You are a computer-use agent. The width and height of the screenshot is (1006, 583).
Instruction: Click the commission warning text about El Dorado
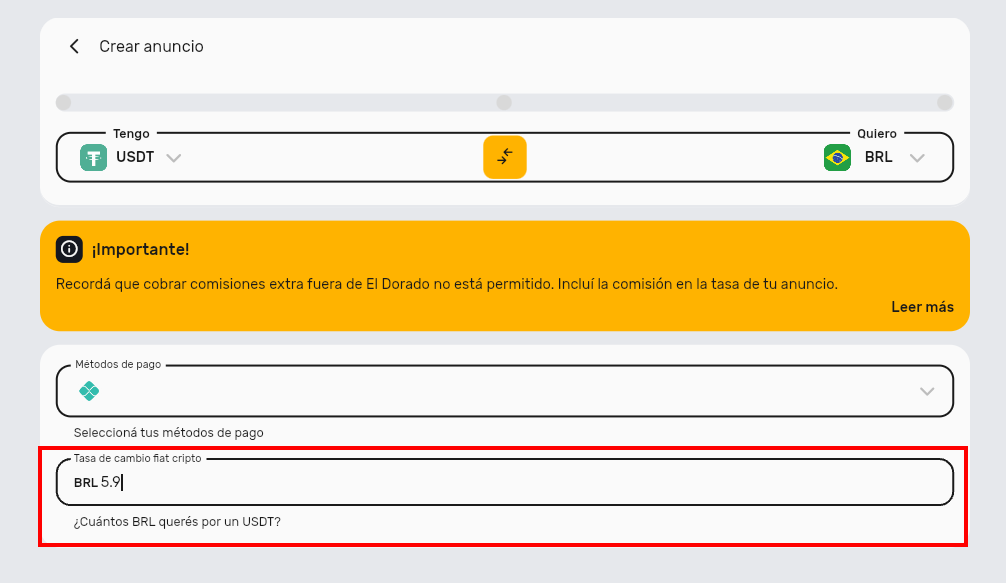pos(447,284)
